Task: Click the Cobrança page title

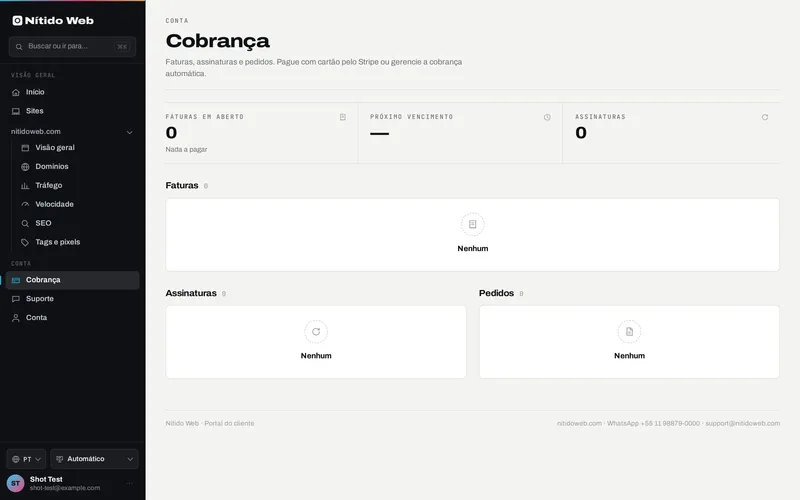Action: click(217, 41)
